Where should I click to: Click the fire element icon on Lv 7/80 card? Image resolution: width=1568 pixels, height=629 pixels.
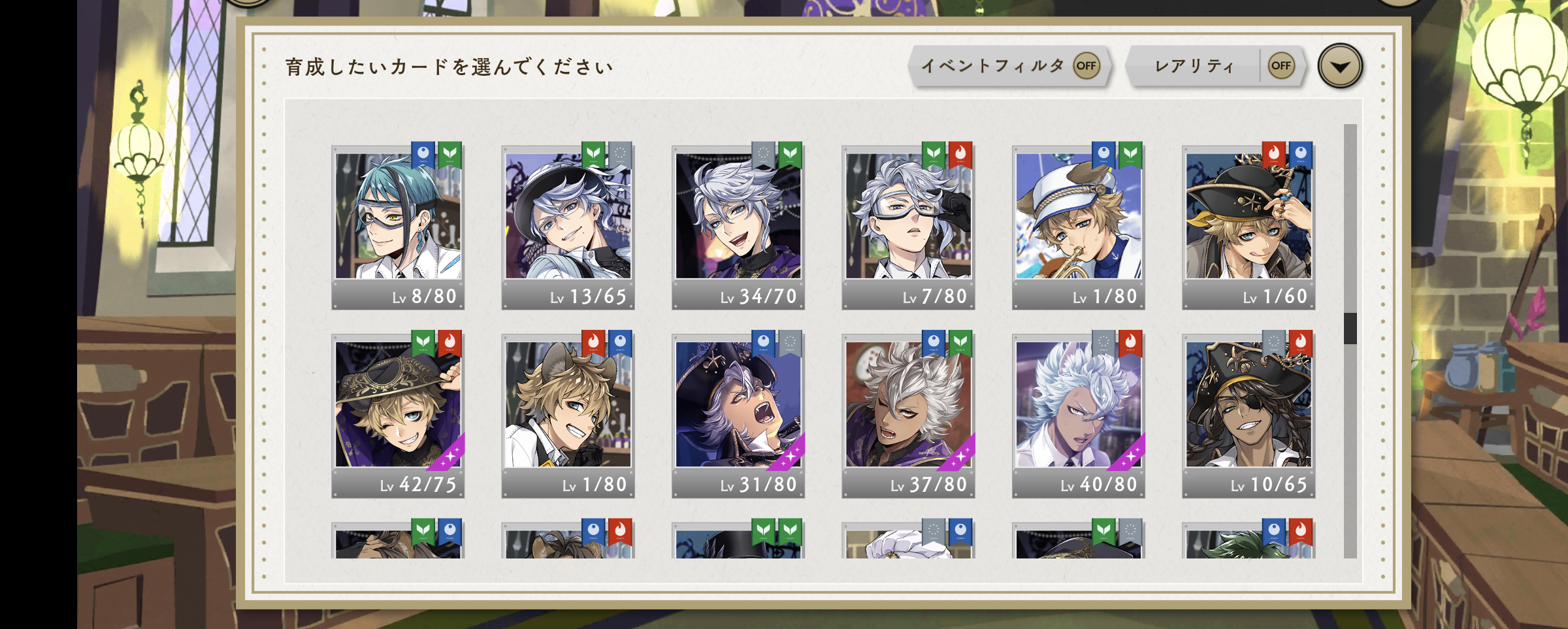coord(960,154)
